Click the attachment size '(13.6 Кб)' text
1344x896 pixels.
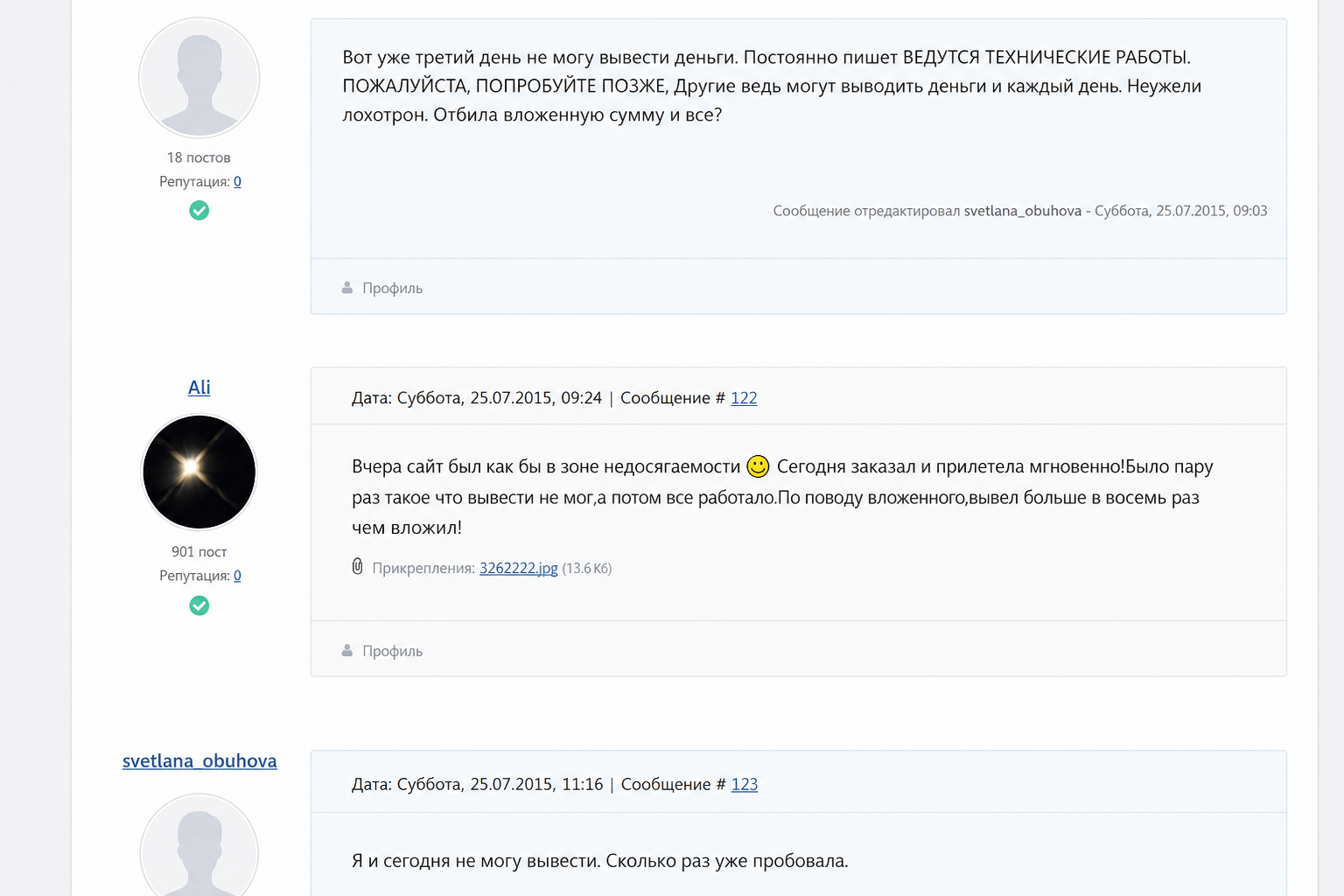(587, 569)
